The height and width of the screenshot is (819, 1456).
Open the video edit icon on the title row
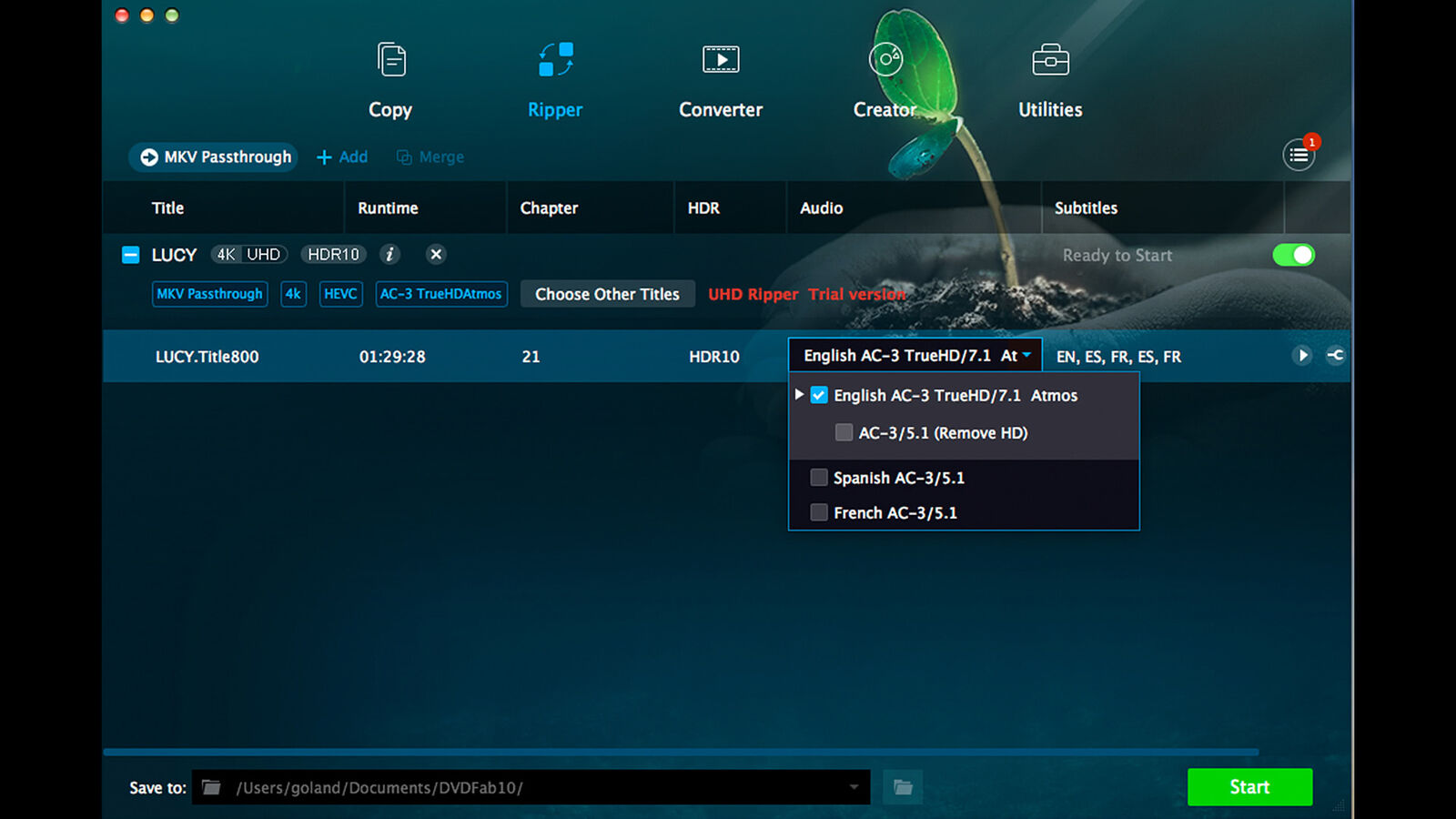click(x=1335, y=356)
